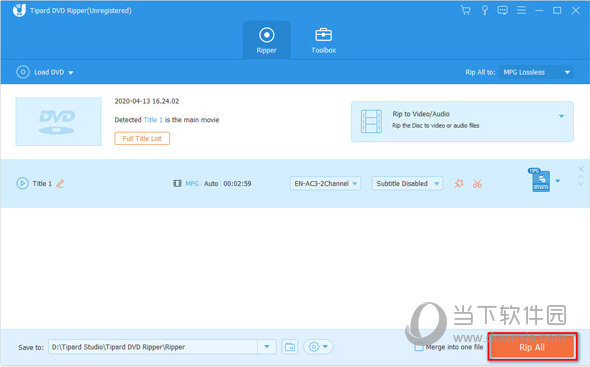Click the Save to path field

click(x=153, y=347)
